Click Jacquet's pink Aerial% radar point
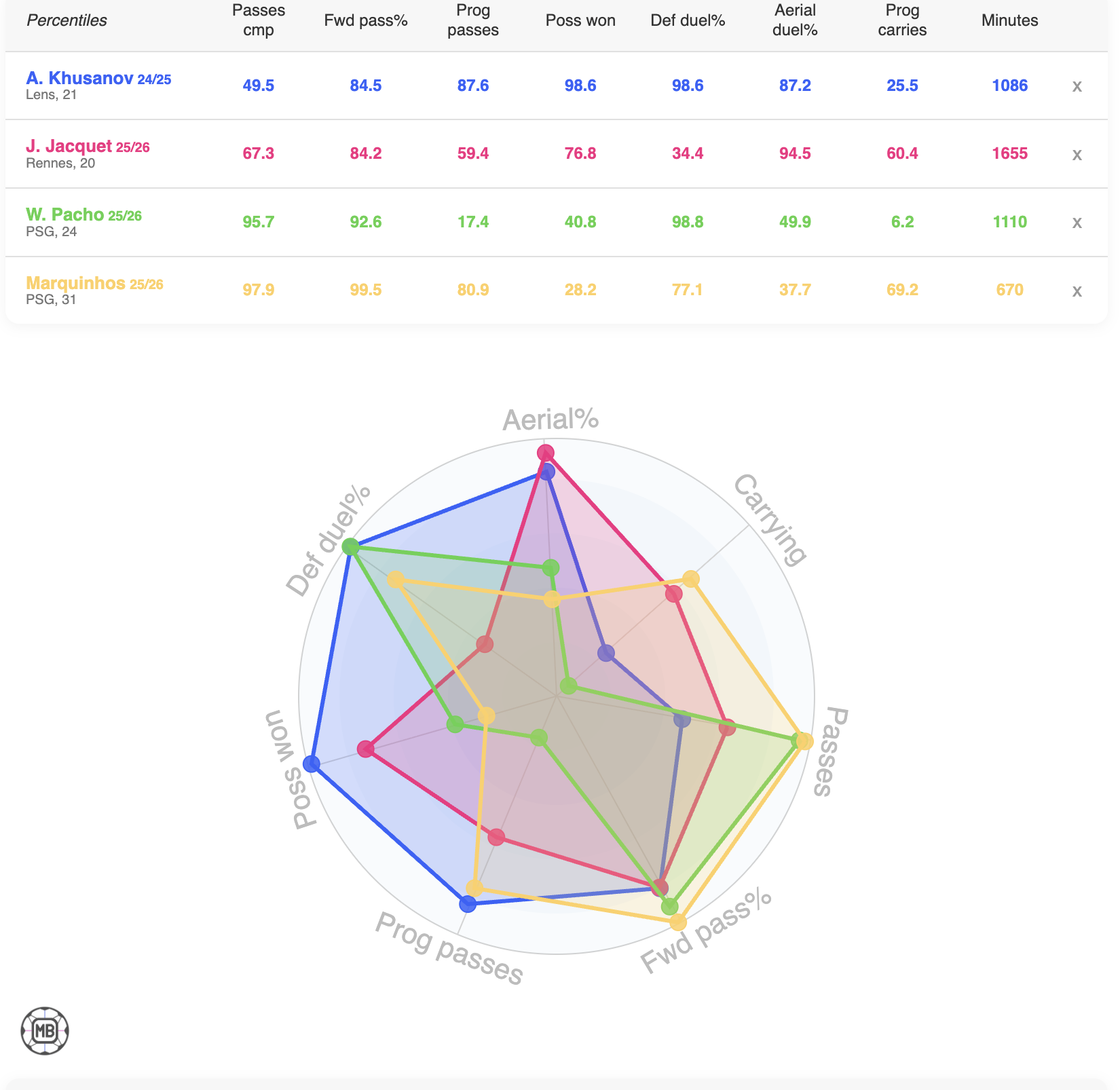 pyautogui.click(x=545, y=453)
